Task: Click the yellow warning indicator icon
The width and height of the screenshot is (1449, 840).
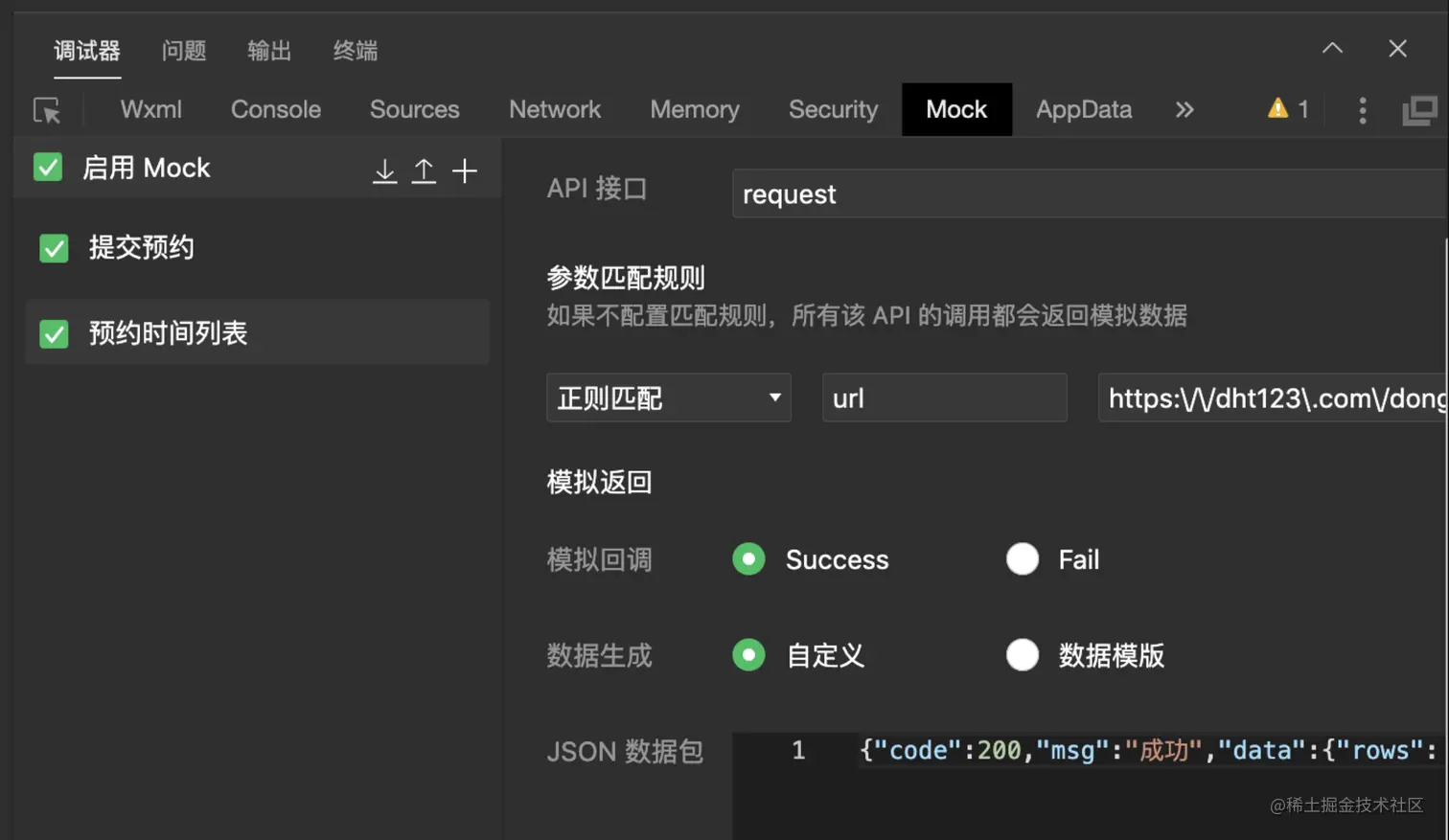Action: click(x=1277, y=109)
